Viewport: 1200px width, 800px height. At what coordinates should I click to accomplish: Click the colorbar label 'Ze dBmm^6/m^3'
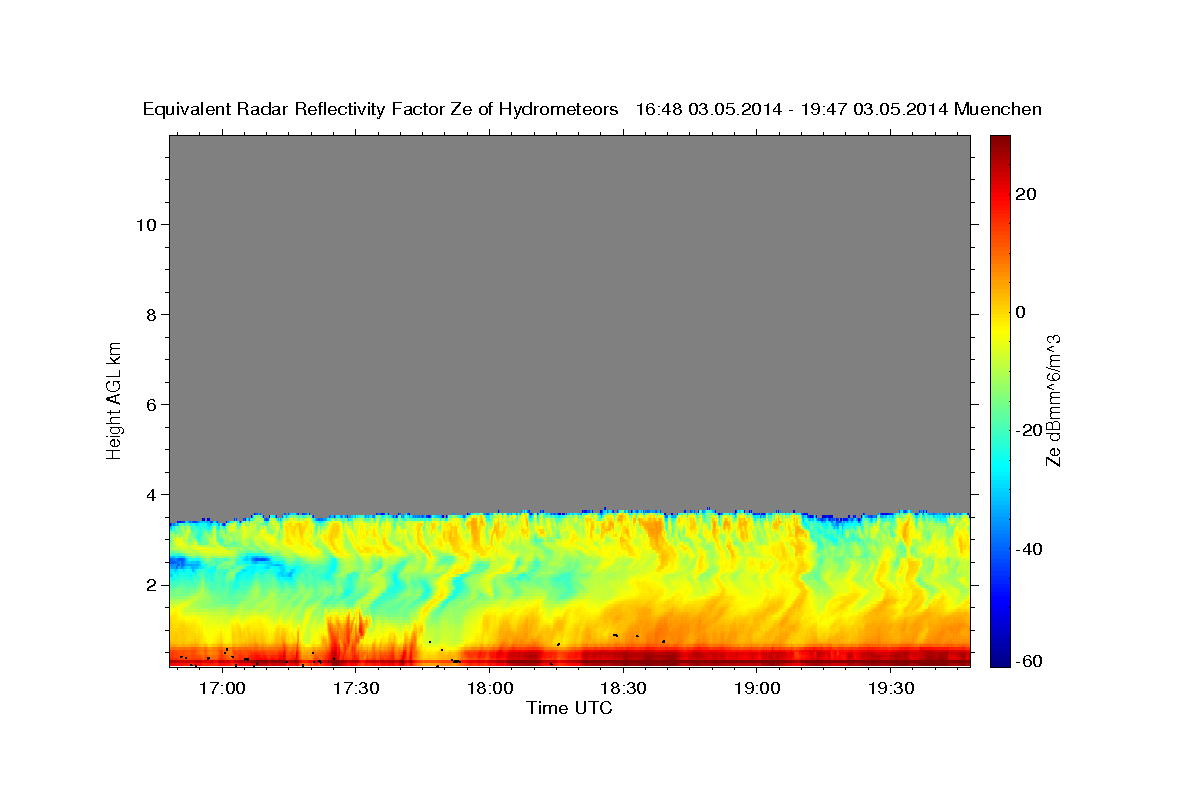click(1053, 400)
